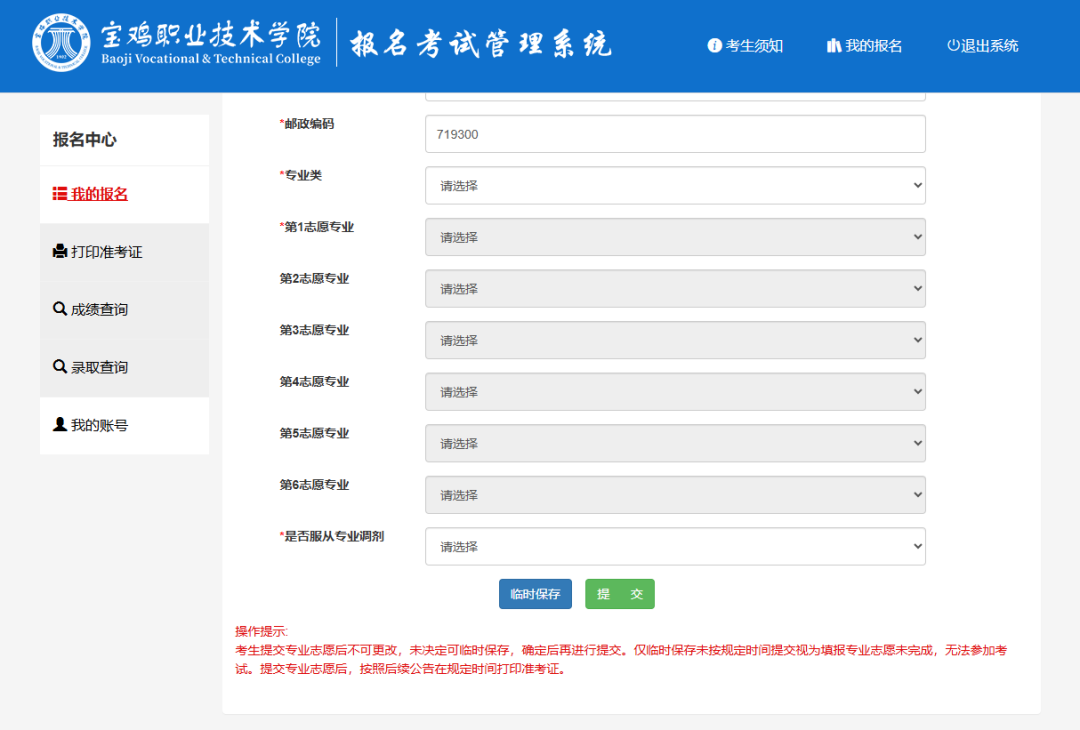Click the power icon beside 退出系统
The height and width of the screenshot is (730, 1080).
tap(953, 46)
